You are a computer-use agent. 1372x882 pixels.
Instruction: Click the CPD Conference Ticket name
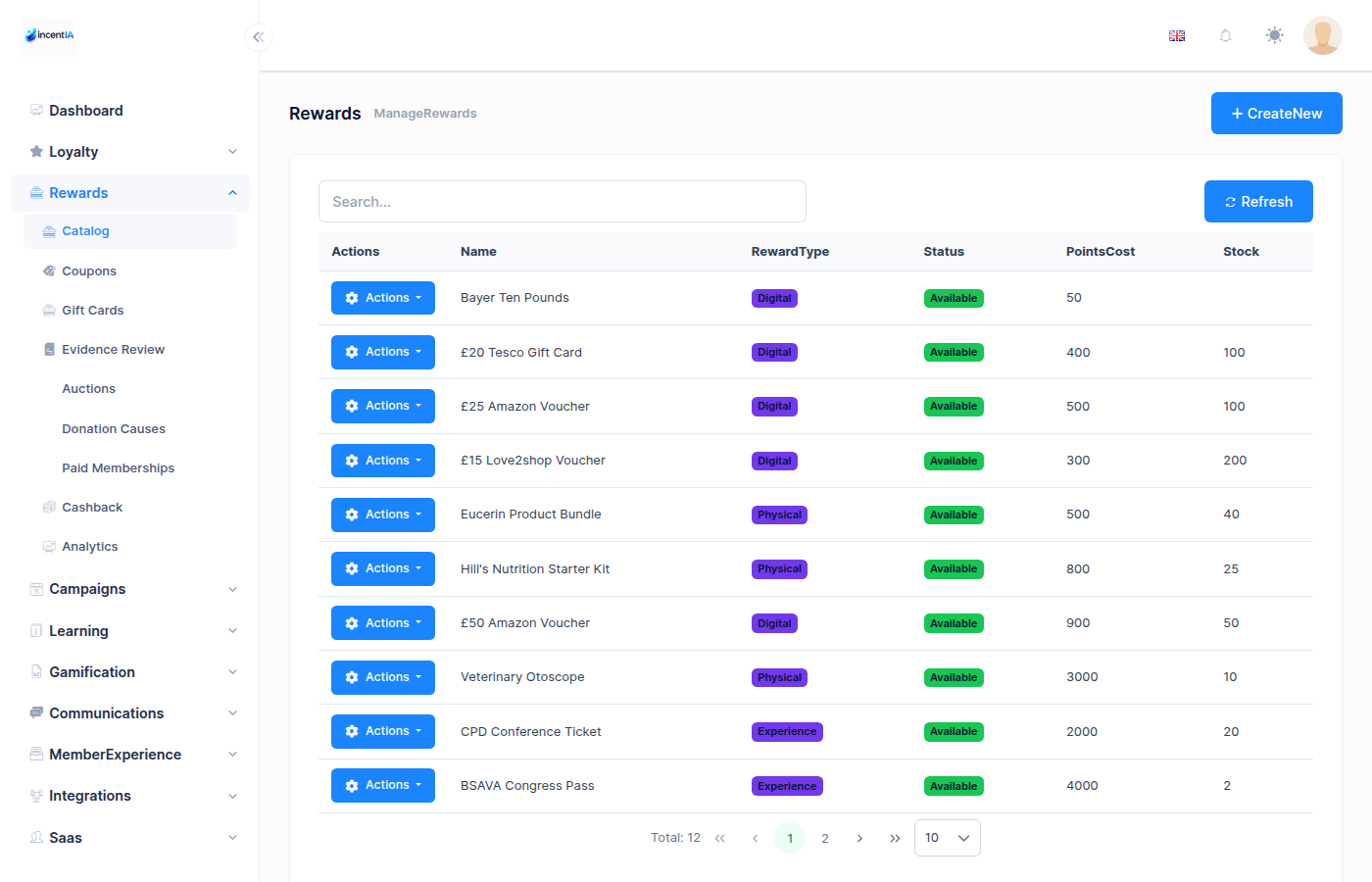point(531,732)
